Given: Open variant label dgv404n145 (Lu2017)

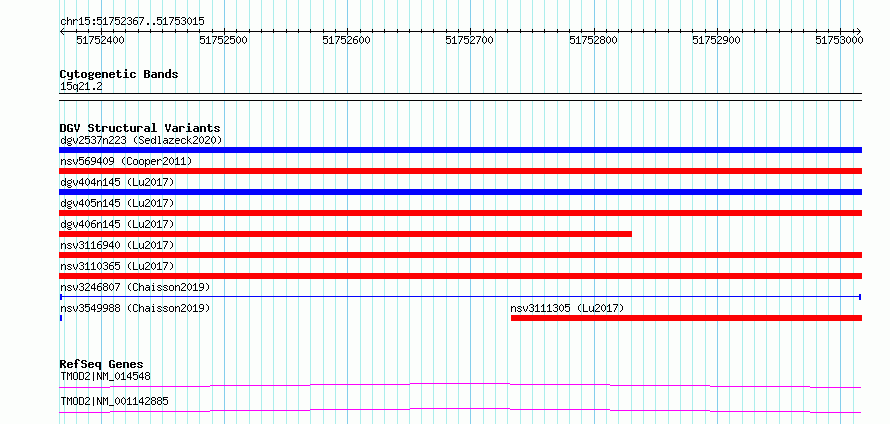Looking at the screenshot, I should 117,182.
